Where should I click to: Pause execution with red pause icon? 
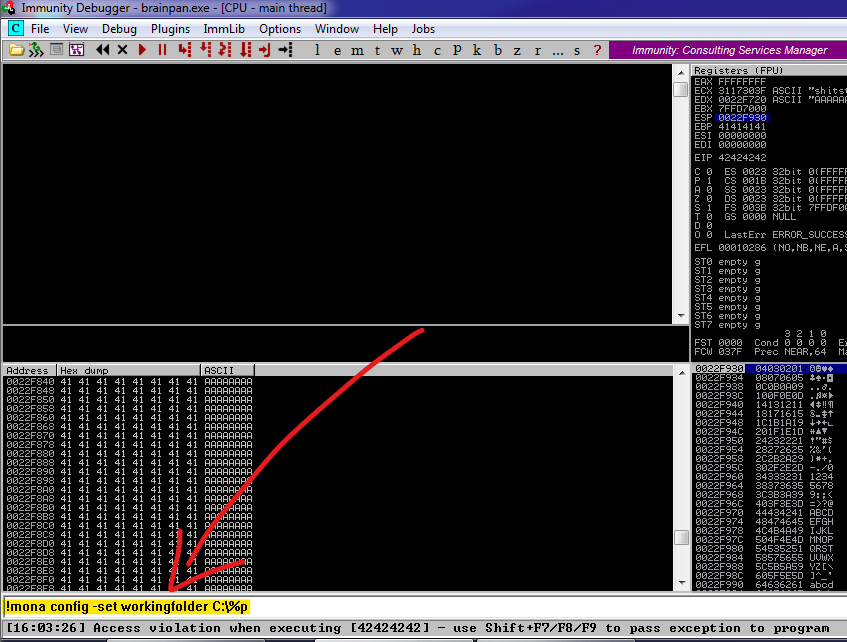click(x=162, y=50)
